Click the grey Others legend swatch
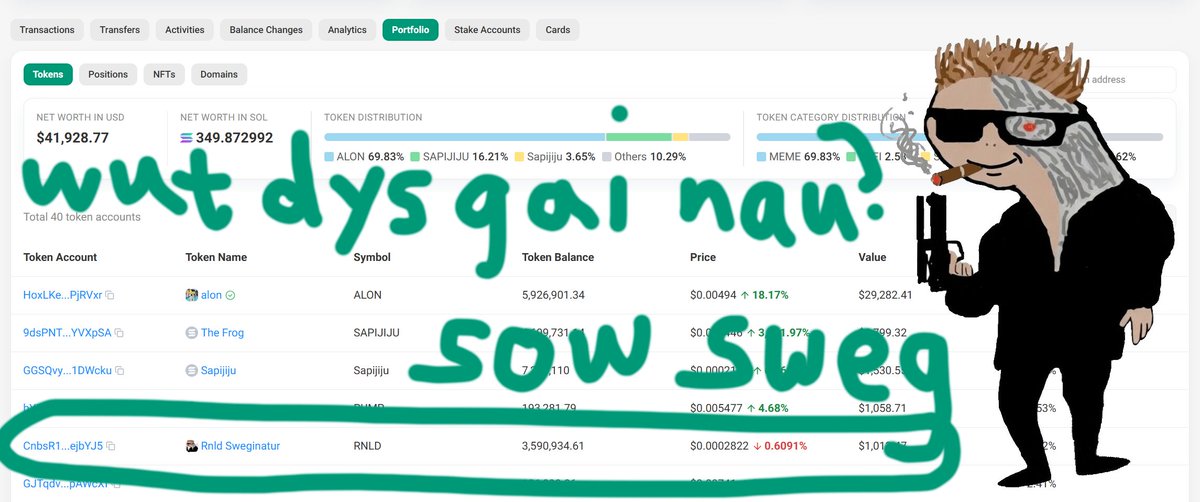The height and width of the screenshot is (502, 1200). pos(606,157)
